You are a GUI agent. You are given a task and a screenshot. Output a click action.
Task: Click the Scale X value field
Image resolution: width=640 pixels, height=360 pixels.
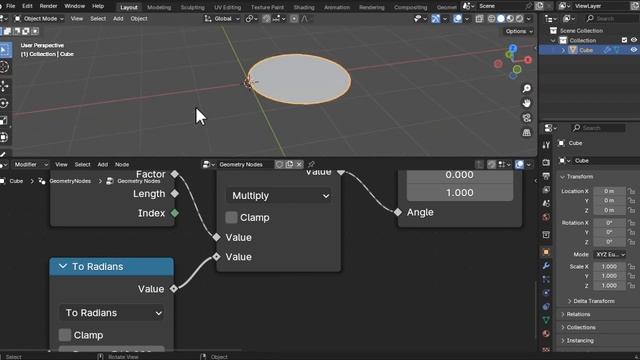(x=609, y=267)
